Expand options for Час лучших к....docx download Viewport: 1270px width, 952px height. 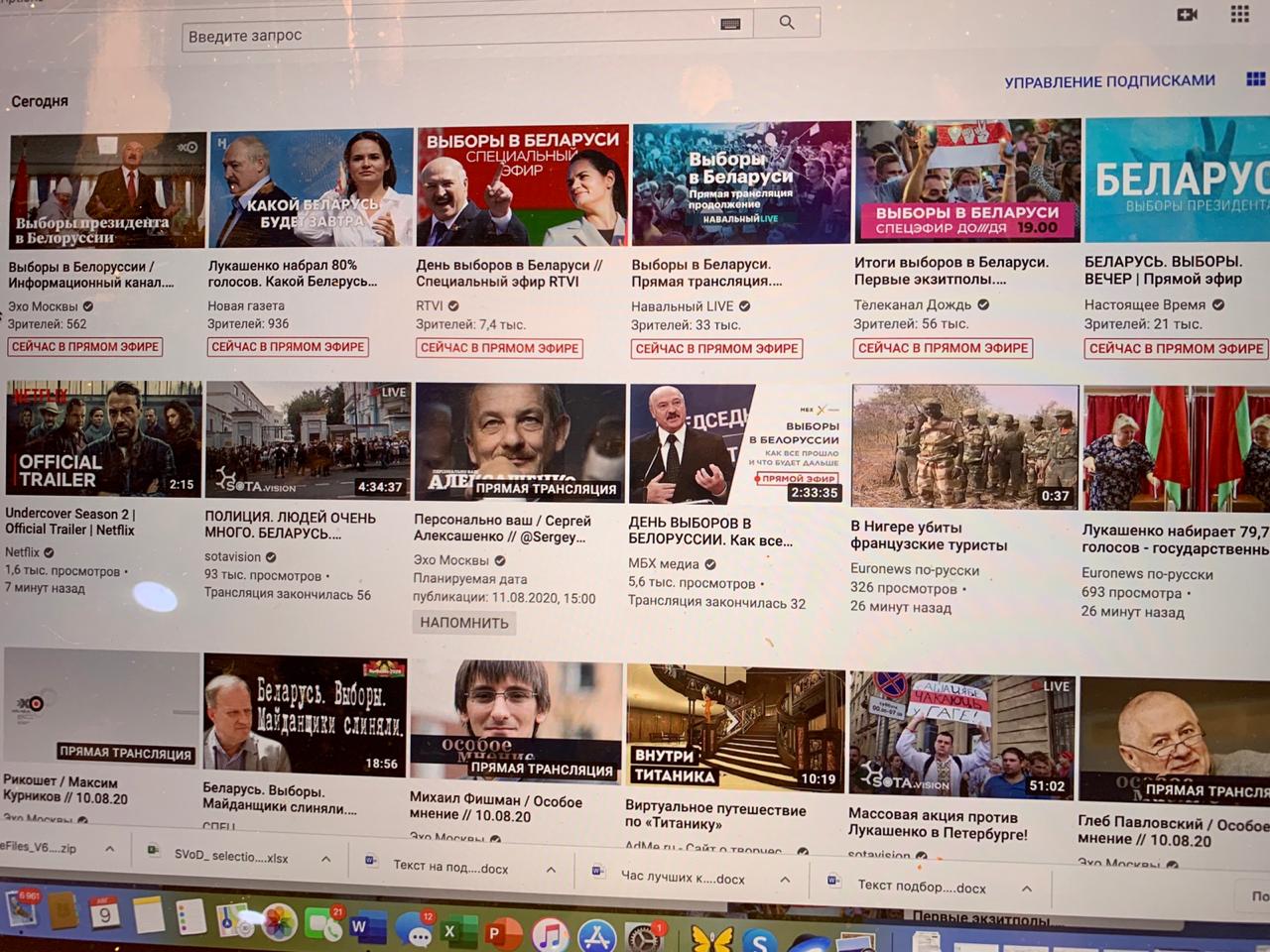[785, 880]
